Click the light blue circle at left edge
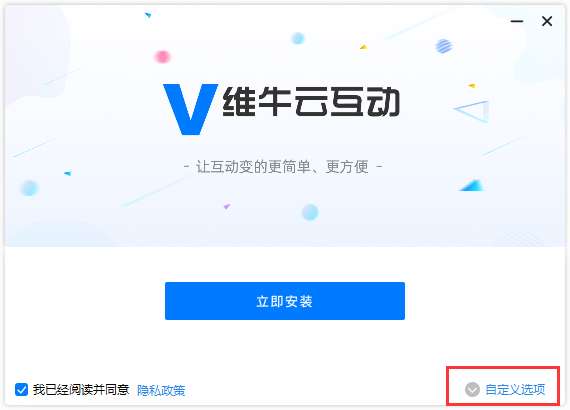 click(x=29, y=188)
